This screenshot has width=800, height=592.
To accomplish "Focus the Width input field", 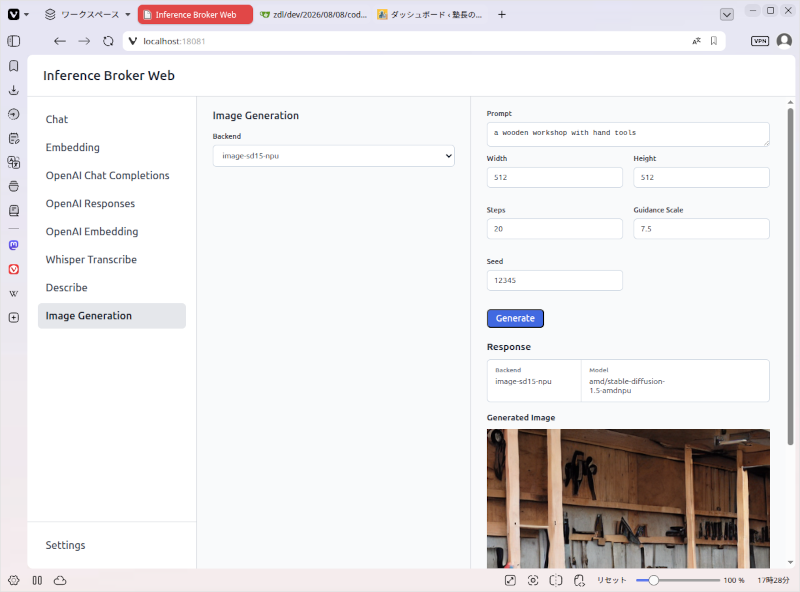I will tap(555, 178).
